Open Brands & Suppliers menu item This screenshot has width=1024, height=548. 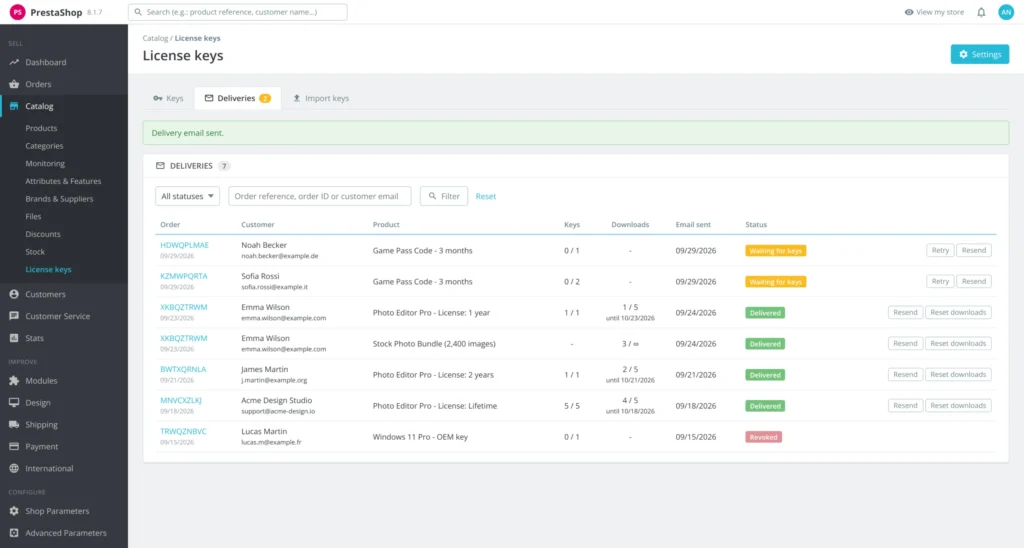pos(59,199)
